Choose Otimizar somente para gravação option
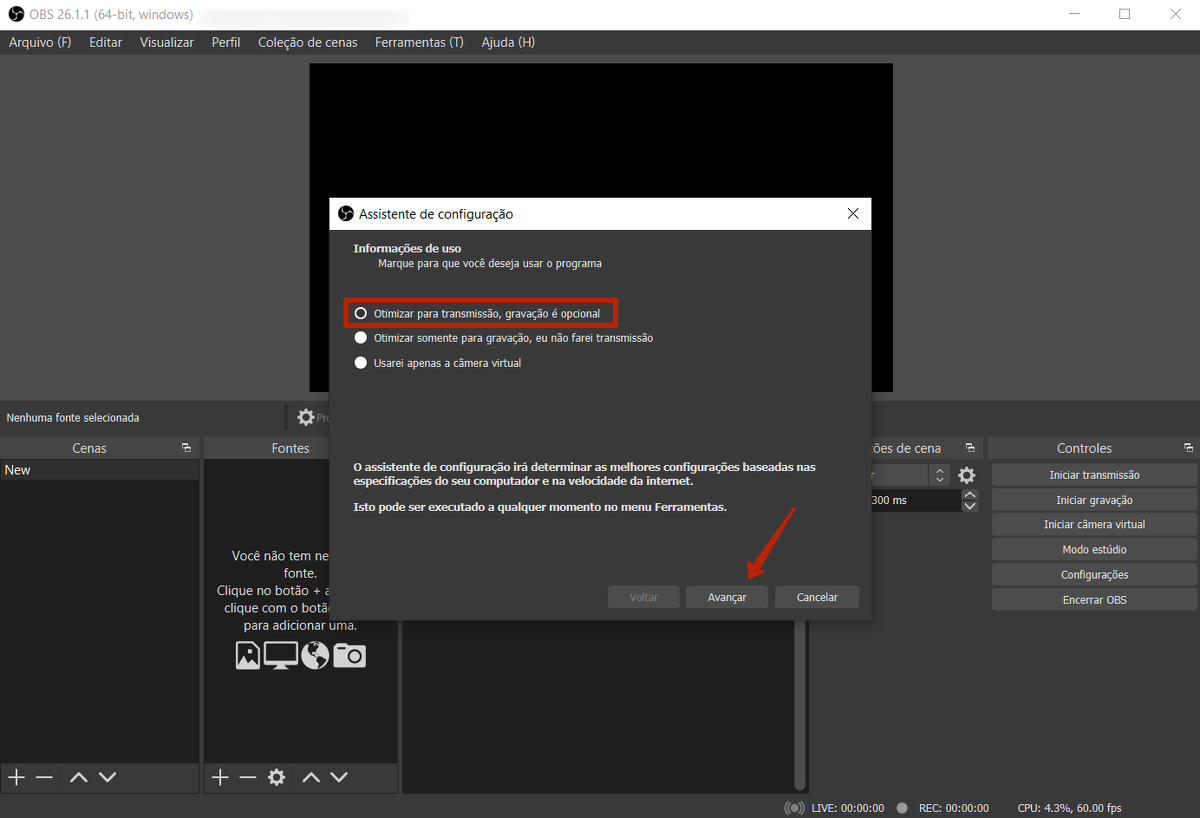Image resolution: width=1200 pixels, height=818 pixels. (x=361, y=338)
